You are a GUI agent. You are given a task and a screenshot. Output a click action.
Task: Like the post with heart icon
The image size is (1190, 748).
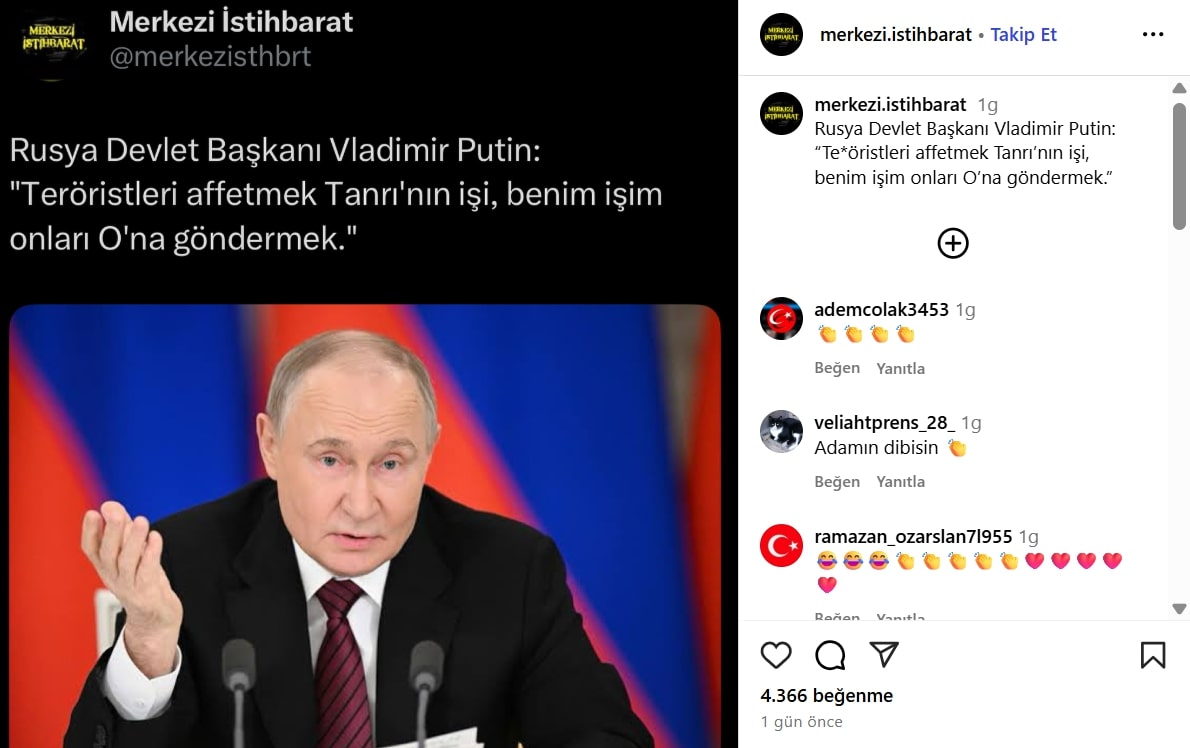776,655
